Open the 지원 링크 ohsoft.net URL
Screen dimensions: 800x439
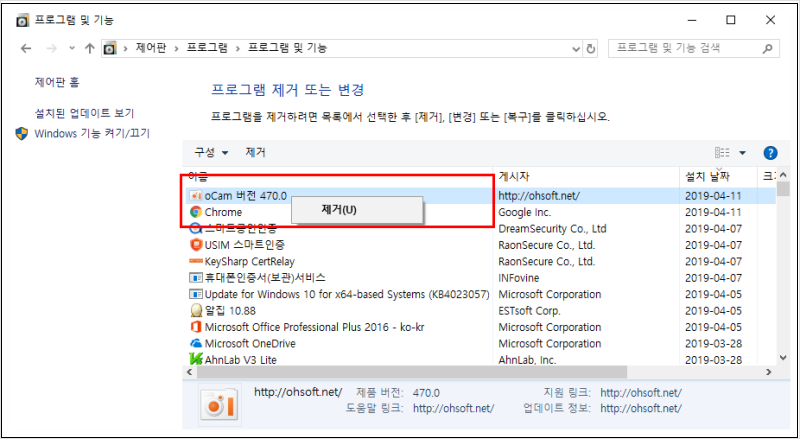click(x=641, y=393)
